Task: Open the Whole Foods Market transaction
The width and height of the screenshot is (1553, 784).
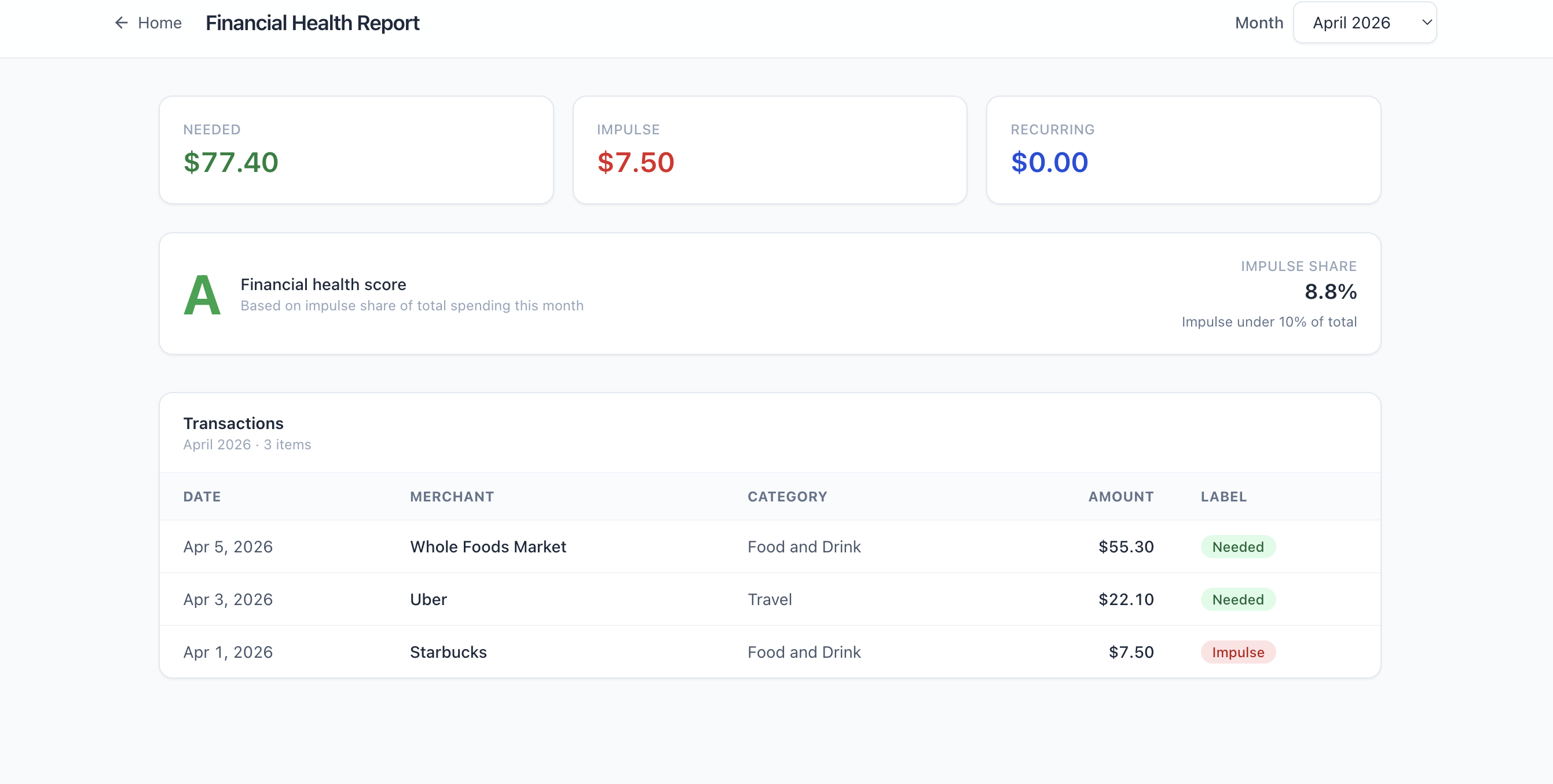Action: click(488, 547)
